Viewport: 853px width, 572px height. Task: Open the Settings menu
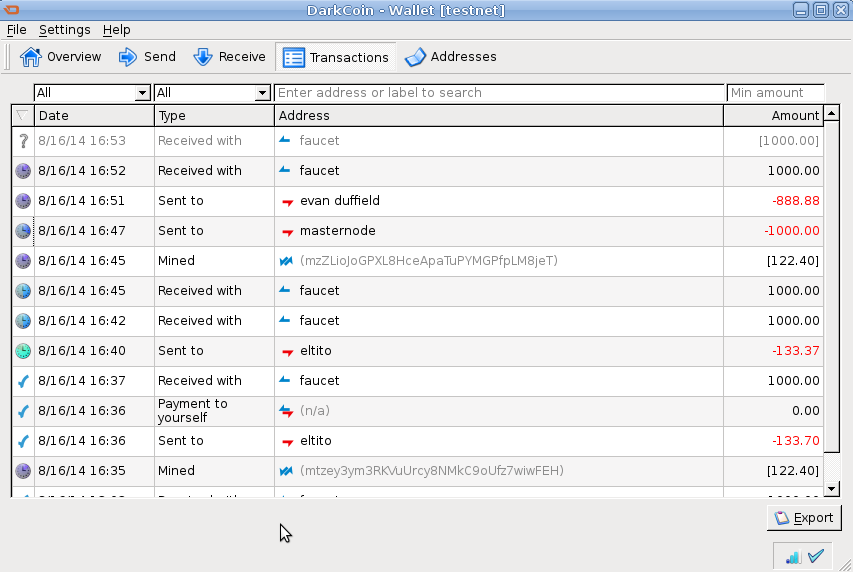coord(65,30)
